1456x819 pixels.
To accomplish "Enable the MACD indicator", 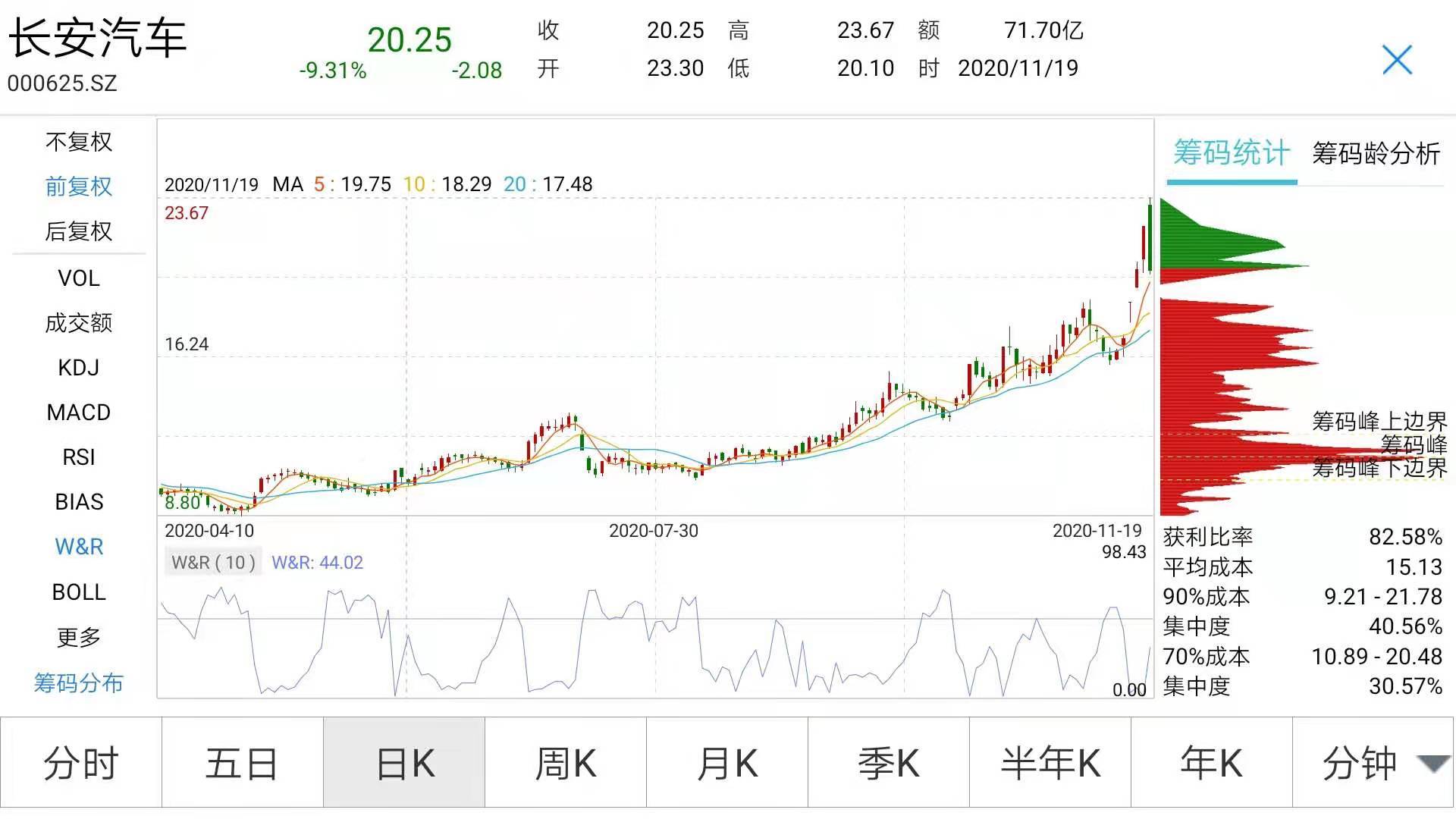I will pos(78,413).
